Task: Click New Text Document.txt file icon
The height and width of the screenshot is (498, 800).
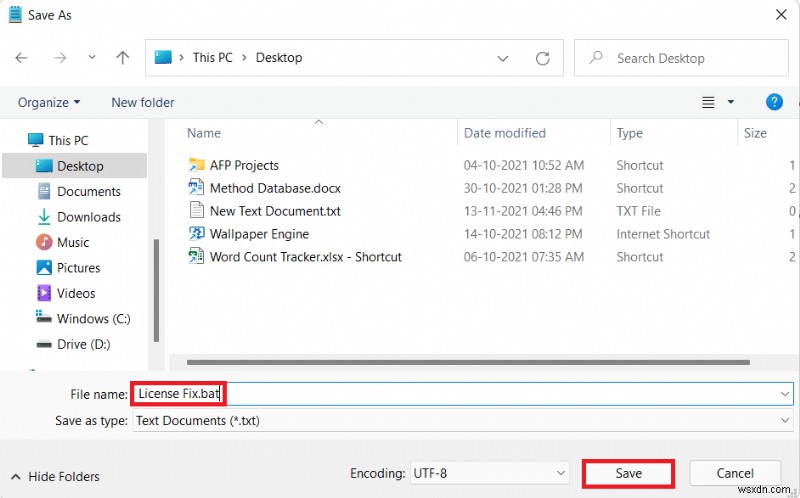Action: coord(196,210)
